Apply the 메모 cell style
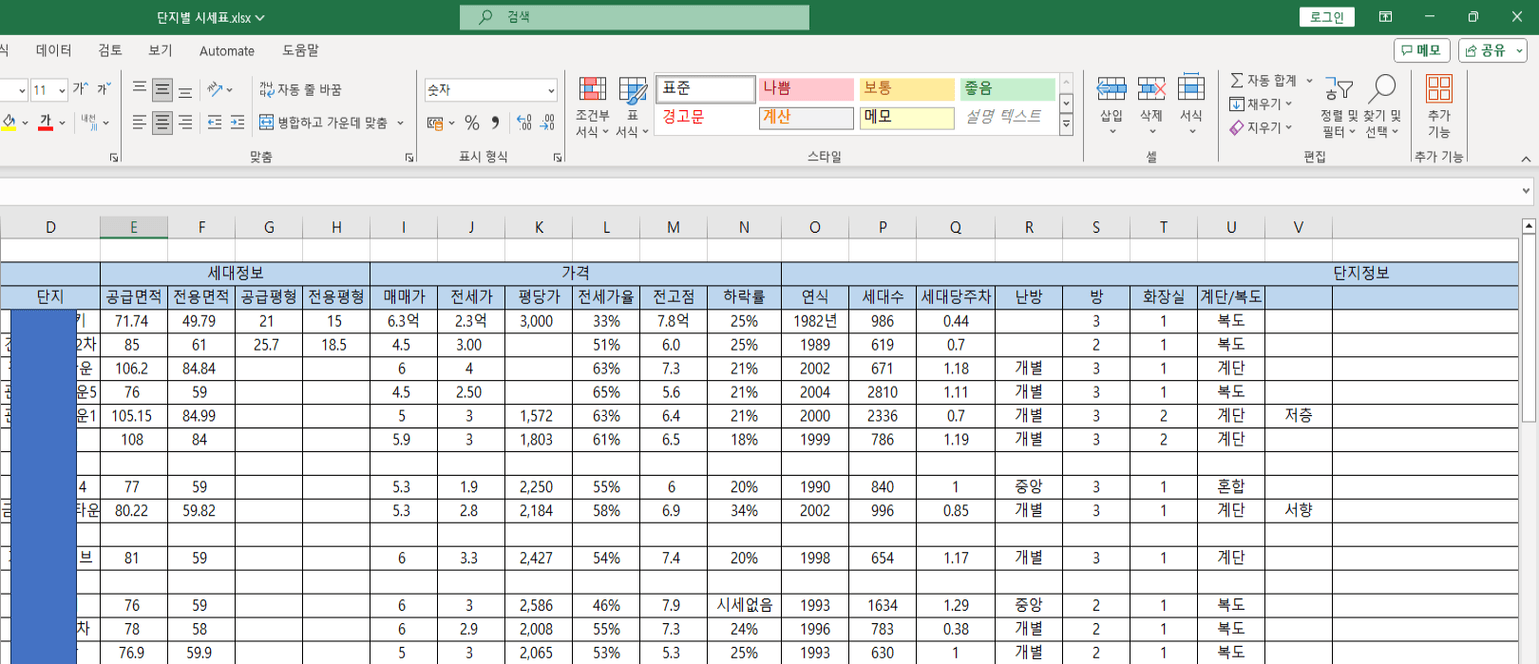This screenshot has width=1539, height=664. click(907, 117)
